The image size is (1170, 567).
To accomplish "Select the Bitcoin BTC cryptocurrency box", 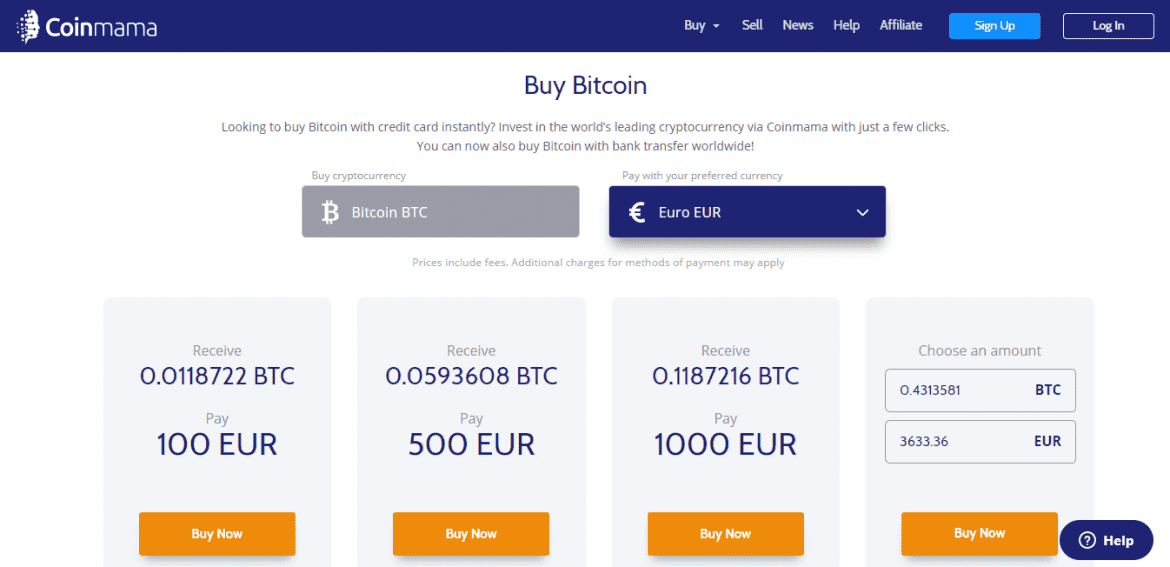I will [440, 212].
